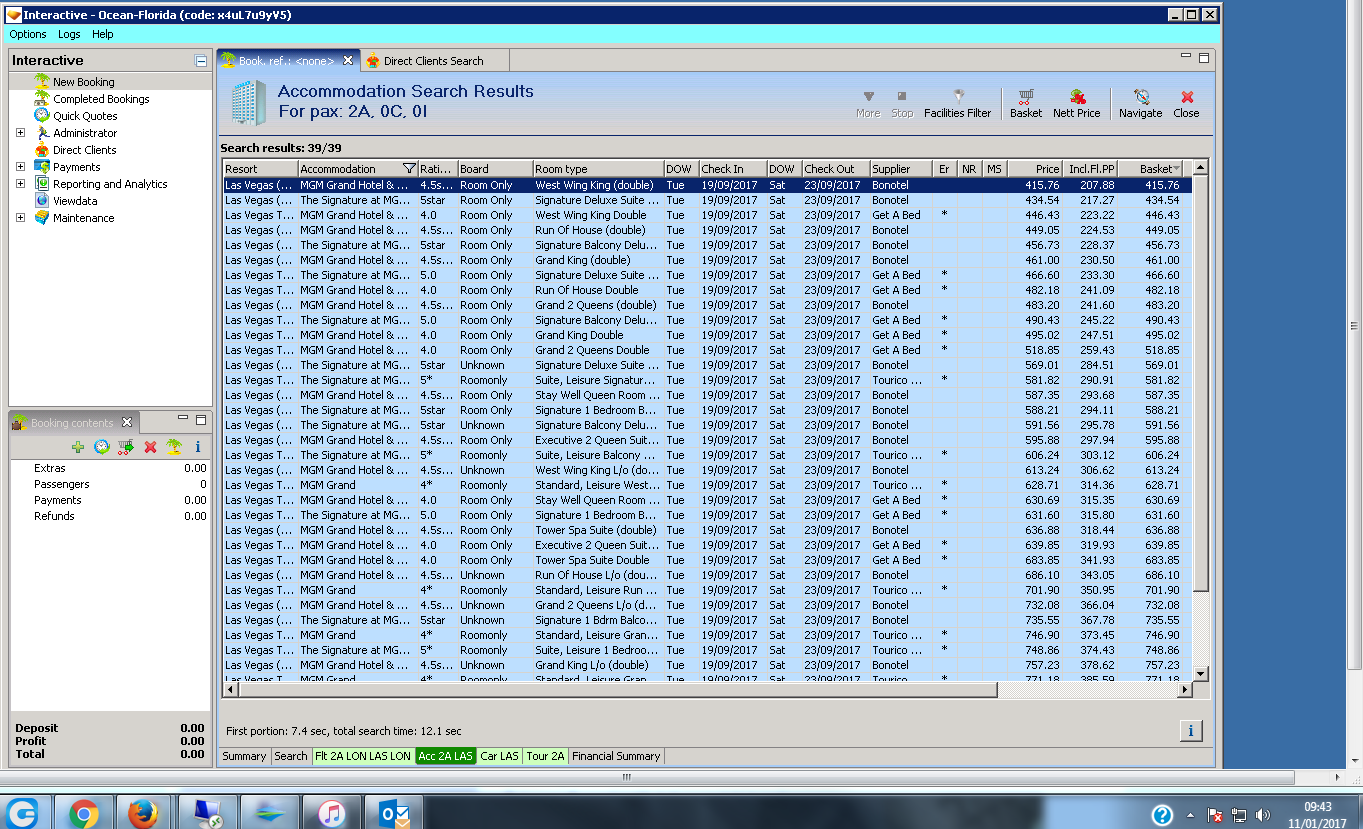The height and width of the screenshot is (829, 1363).
Task: Open Quick Quotes in the tree
Action: [85, 116]
